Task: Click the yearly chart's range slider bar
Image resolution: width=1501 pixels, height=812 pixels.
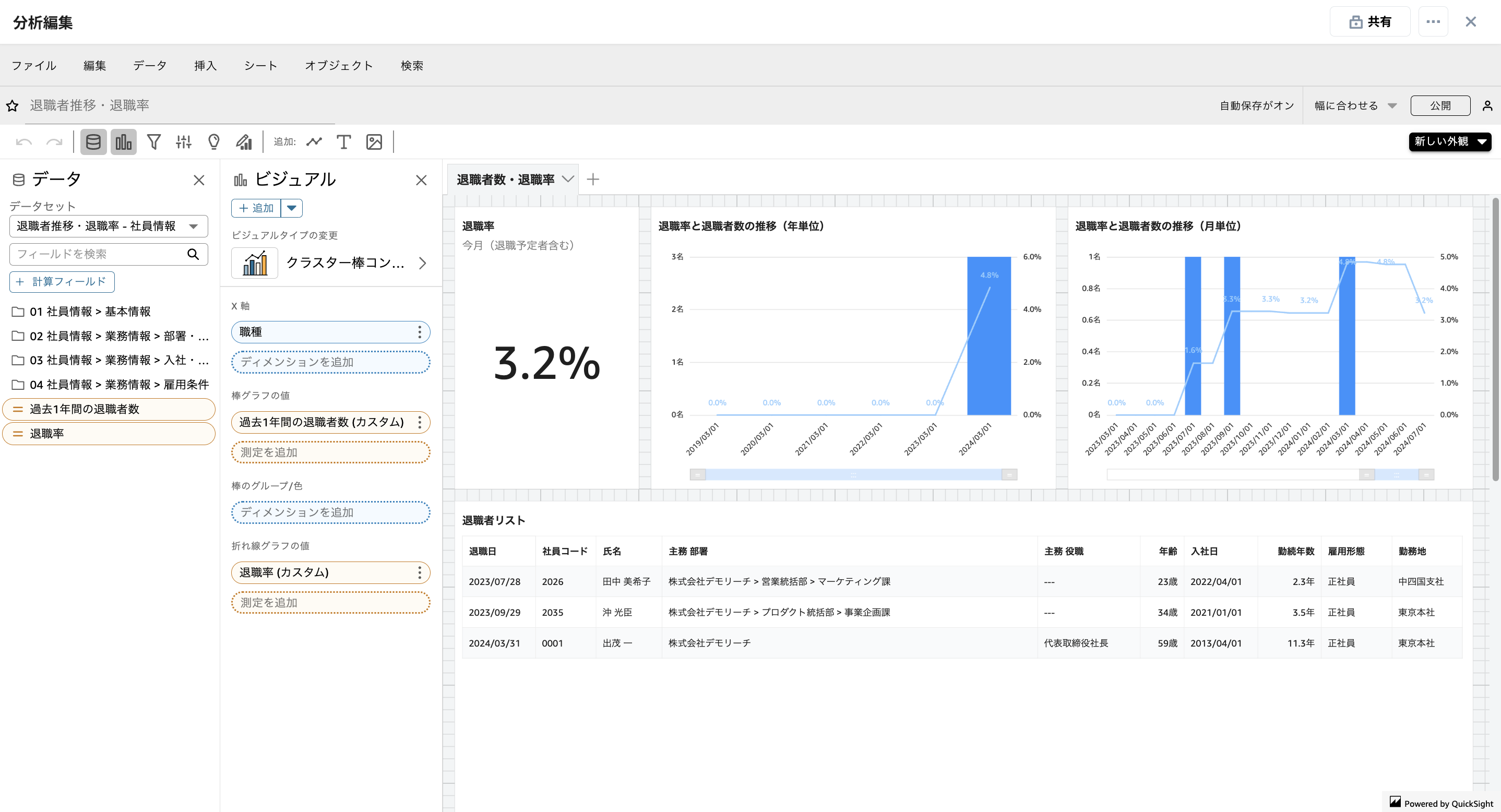Action: [853, 475]
